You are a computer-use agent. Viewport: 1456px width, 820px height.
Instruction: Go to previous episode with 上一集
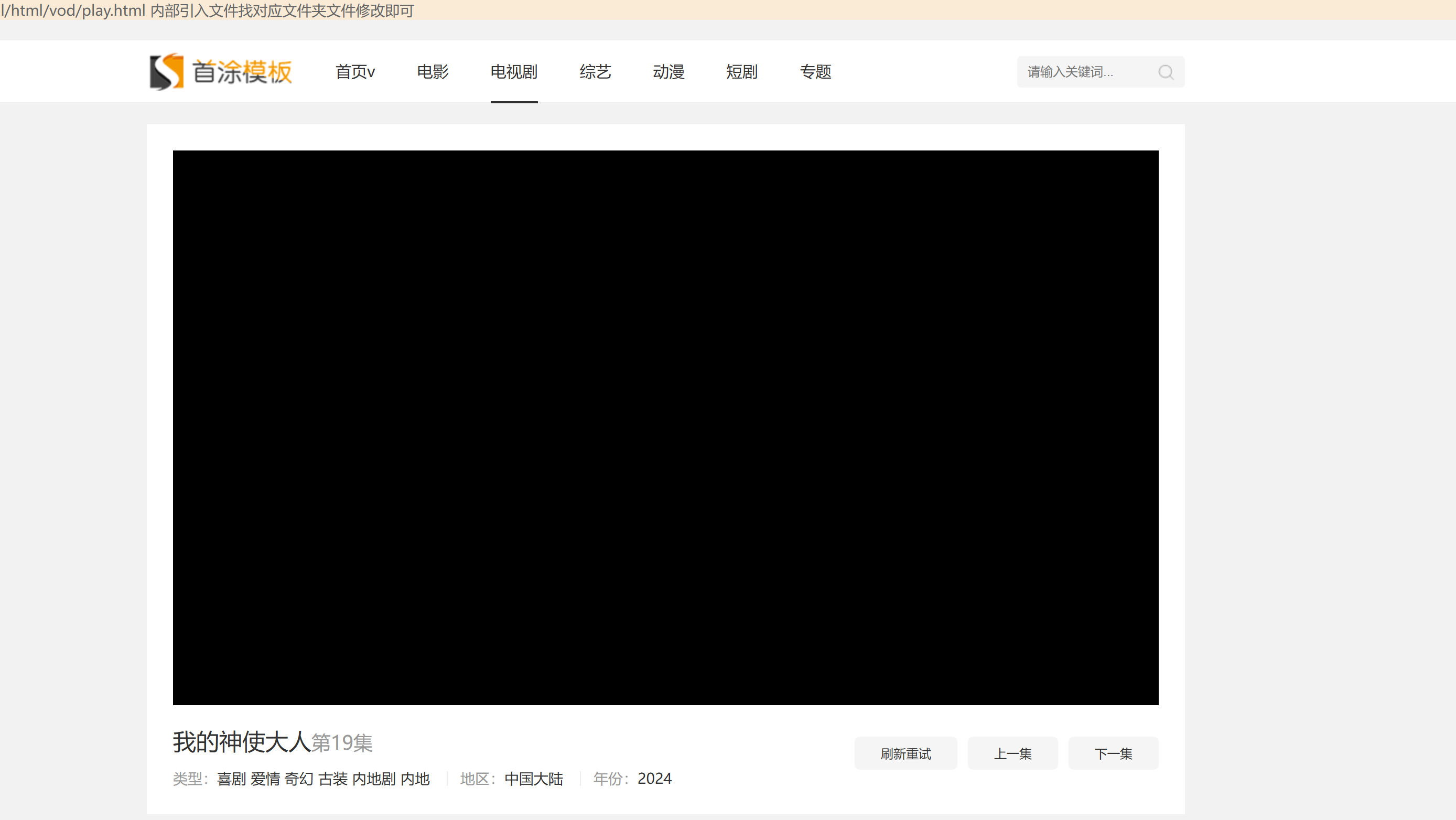(1012, 753)
